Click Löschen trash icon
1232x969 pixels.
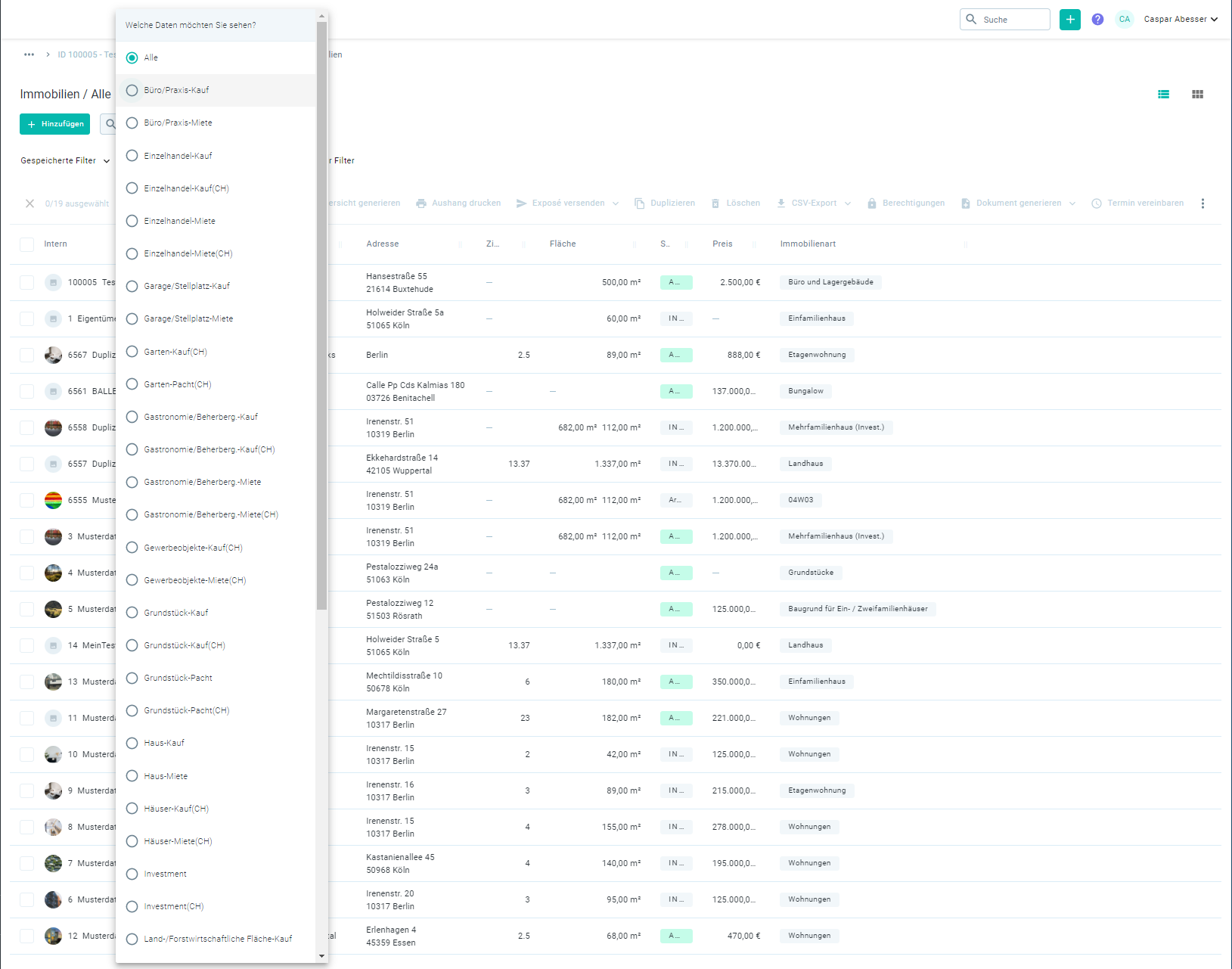715,203
